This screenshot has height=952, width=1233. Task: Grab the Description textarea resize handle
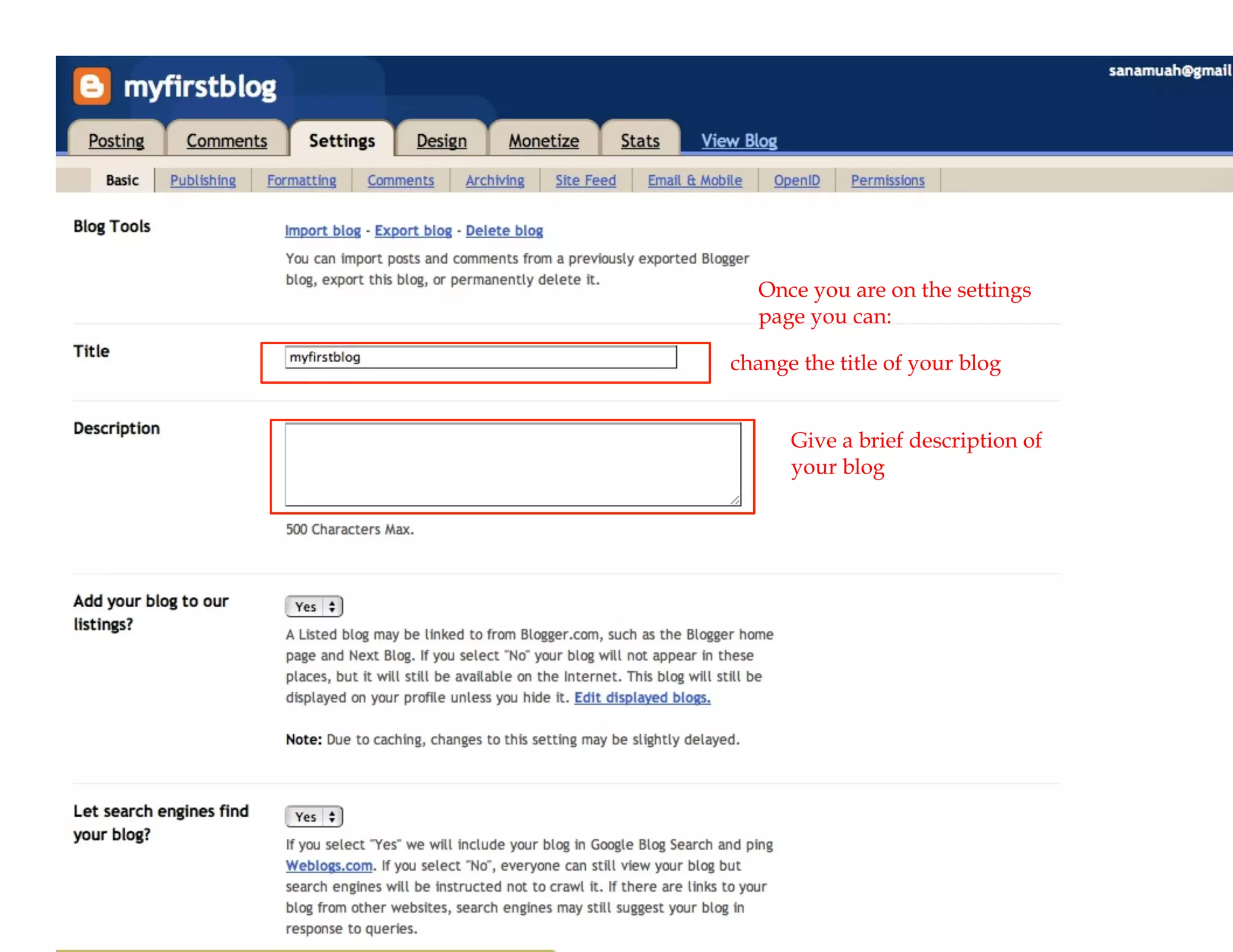pyautogui.click(x=735, y=500)
